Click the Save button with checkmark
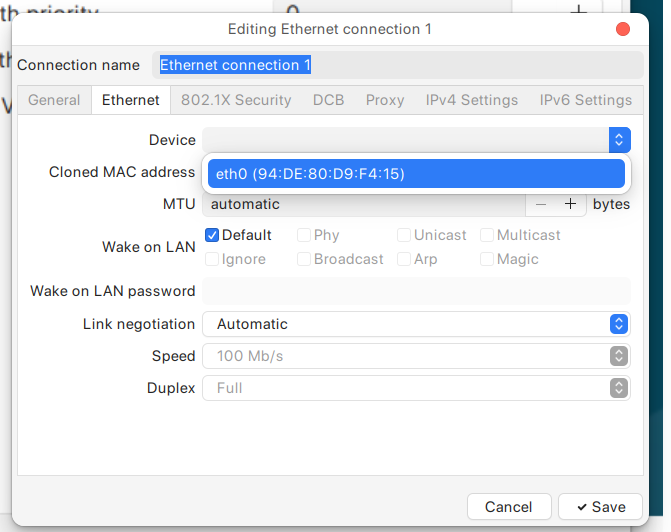This screenshot has height=532, width=671. pos(600,507)
